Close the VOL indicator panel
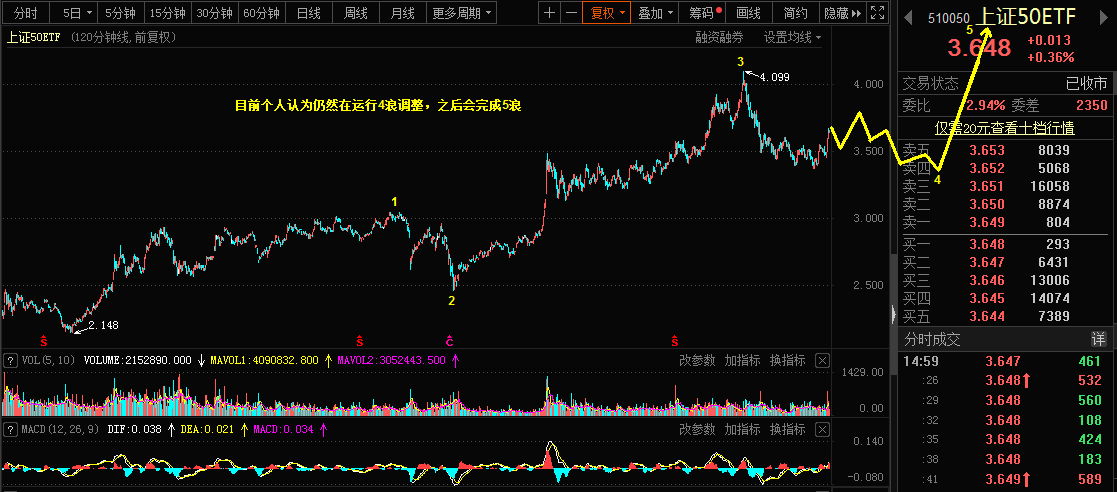The width and height of the screenshot is (1117, 492). click(822, 360)
